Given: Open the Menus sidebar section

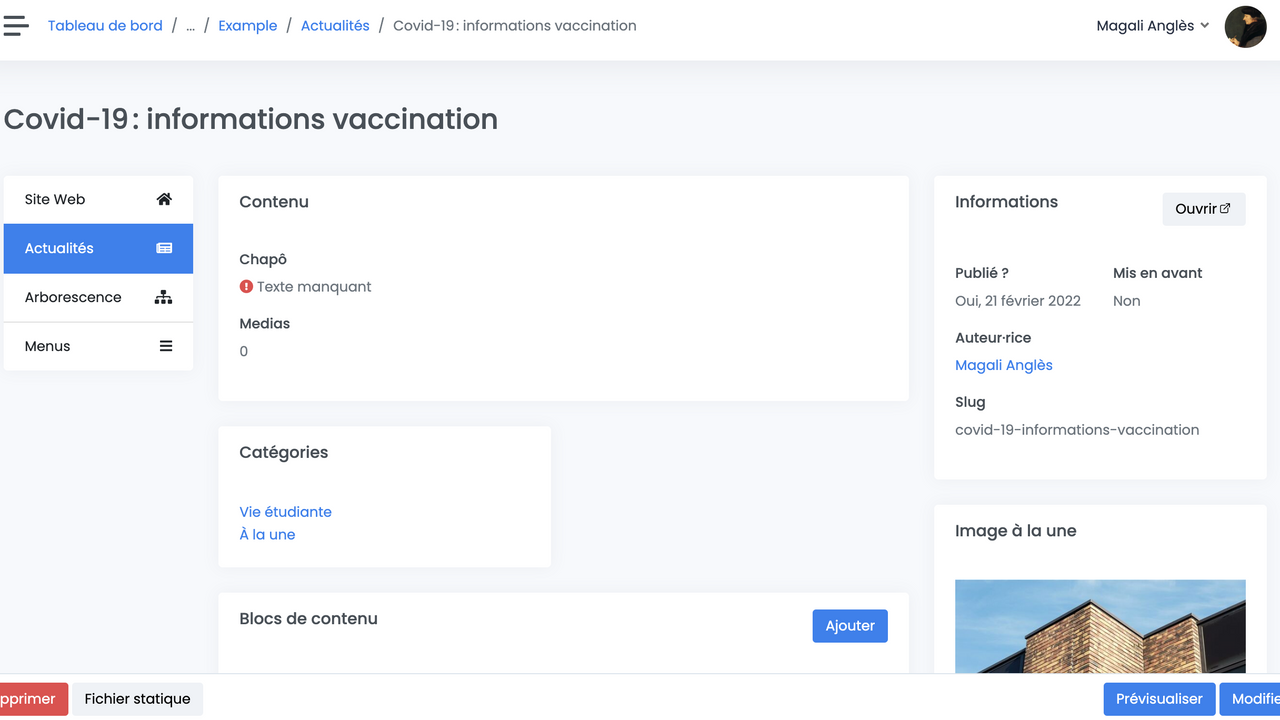Looking at the screenshot, I should 48,346.
